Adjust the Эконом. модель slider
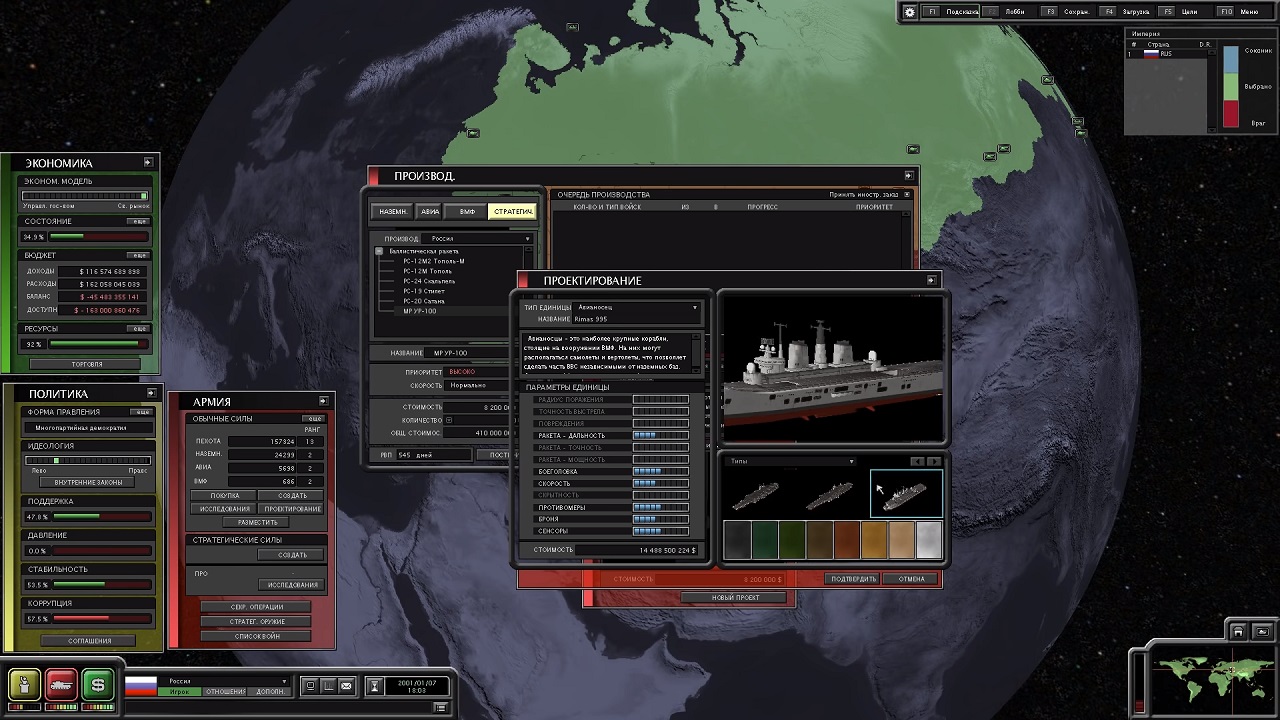 pyautogui.click(x=86, y=196)
